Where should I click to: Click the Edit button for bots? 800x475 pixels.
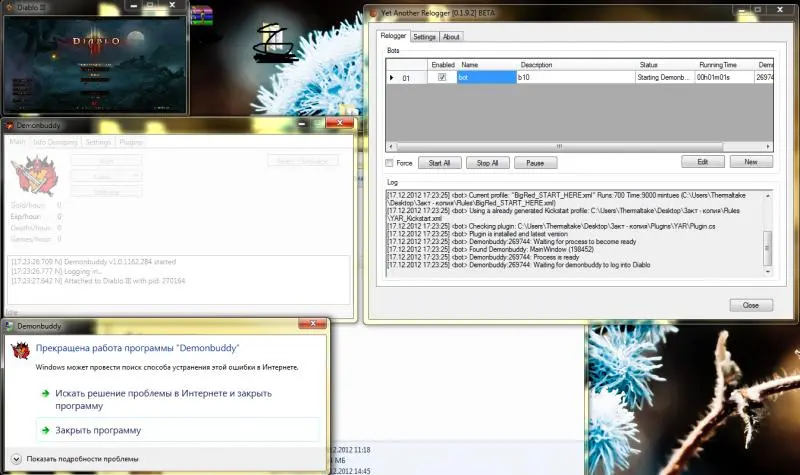coord(702,161)
